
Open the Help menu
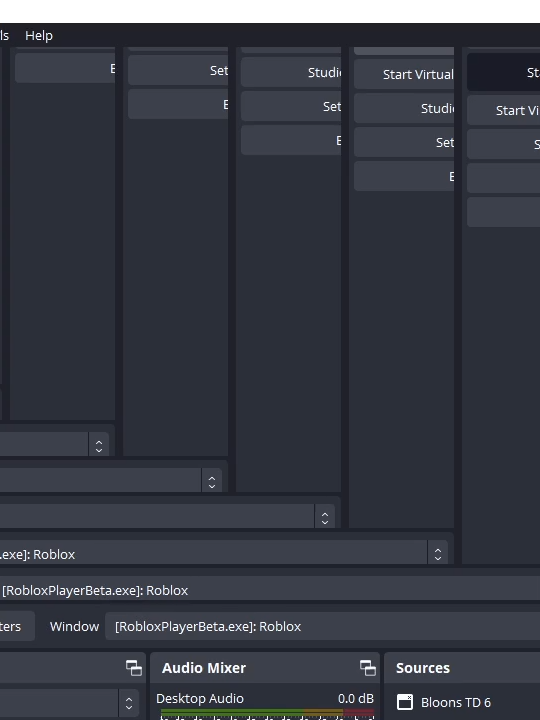coord(39,35)
